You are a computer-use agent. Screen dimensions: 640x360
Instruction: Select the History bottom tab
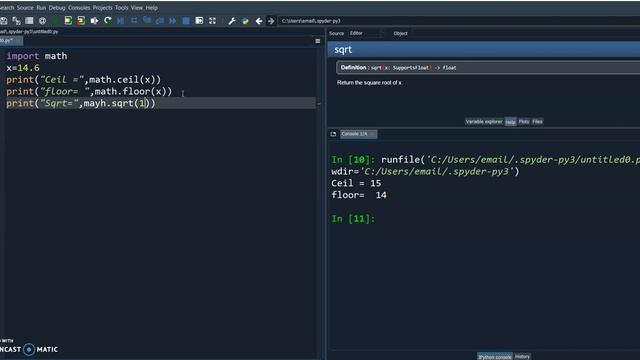point(522,357)
